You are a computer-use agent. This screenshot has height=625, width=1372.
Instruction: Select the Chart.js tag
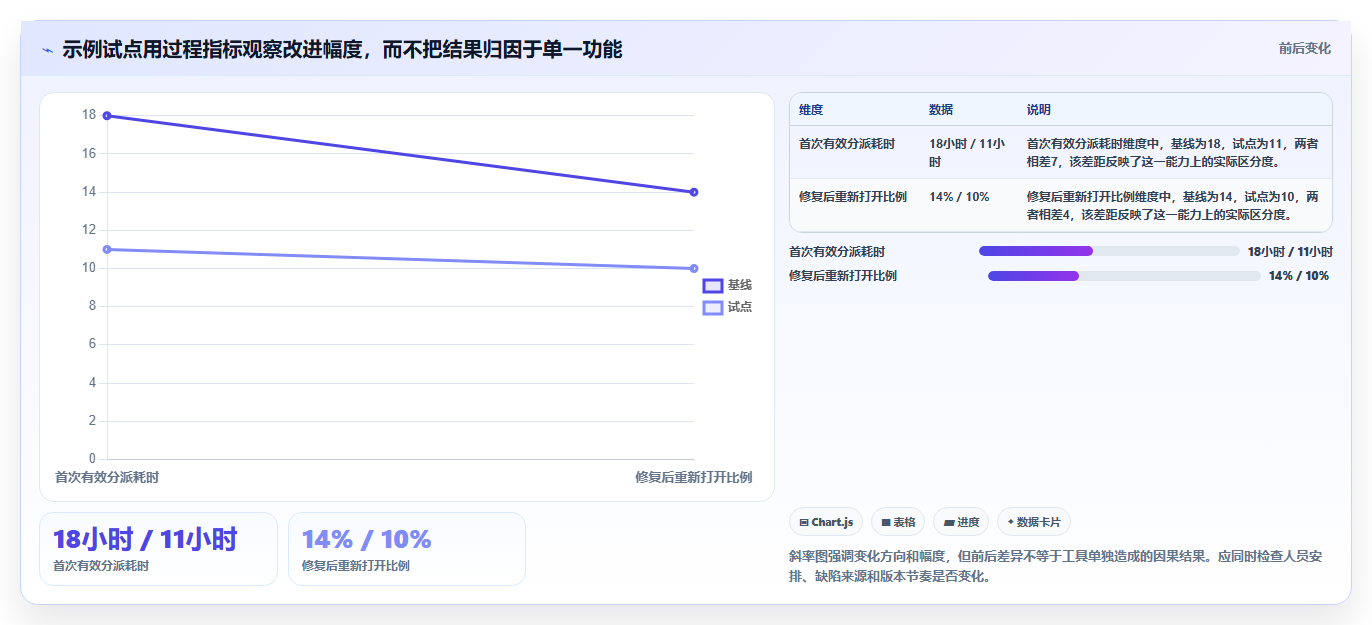(x=826, y=522)
